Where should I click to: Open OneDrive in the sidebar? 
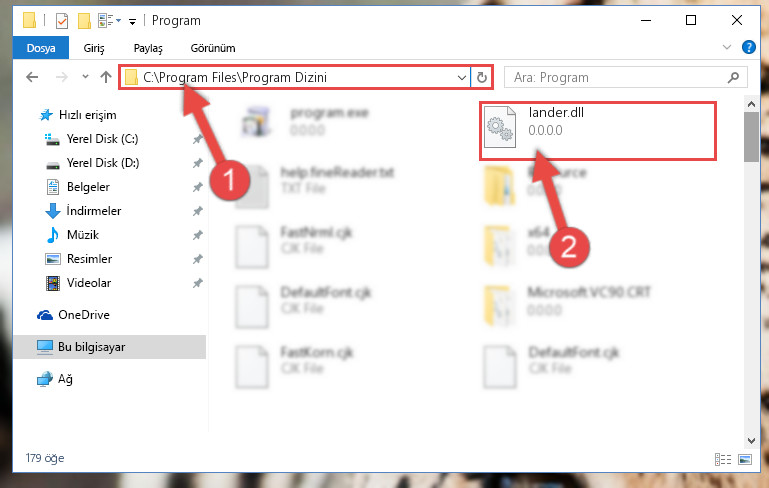(x=83, y=315)
